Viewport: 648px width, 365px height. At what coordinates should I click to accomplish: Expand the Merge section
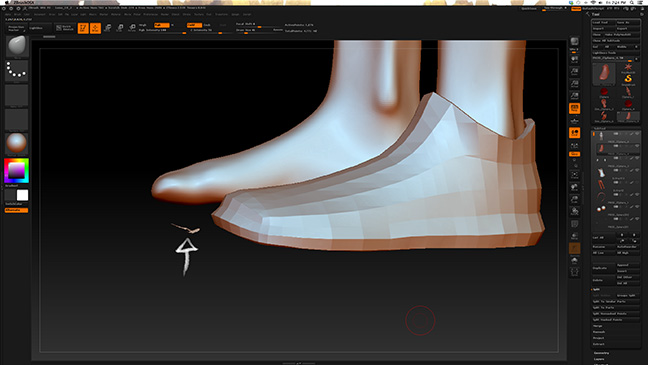pos(598,326)
